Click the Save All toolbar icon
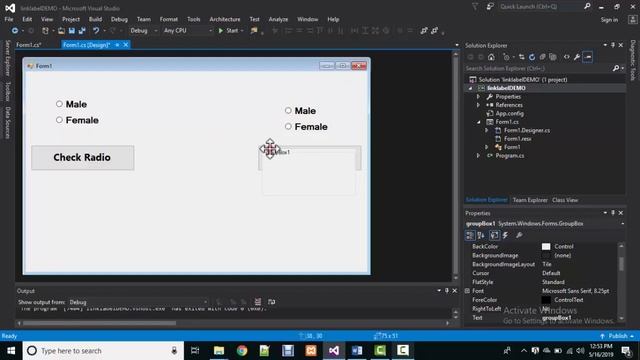The height and width of the screenshot is (360, 640). click(82, 31)
